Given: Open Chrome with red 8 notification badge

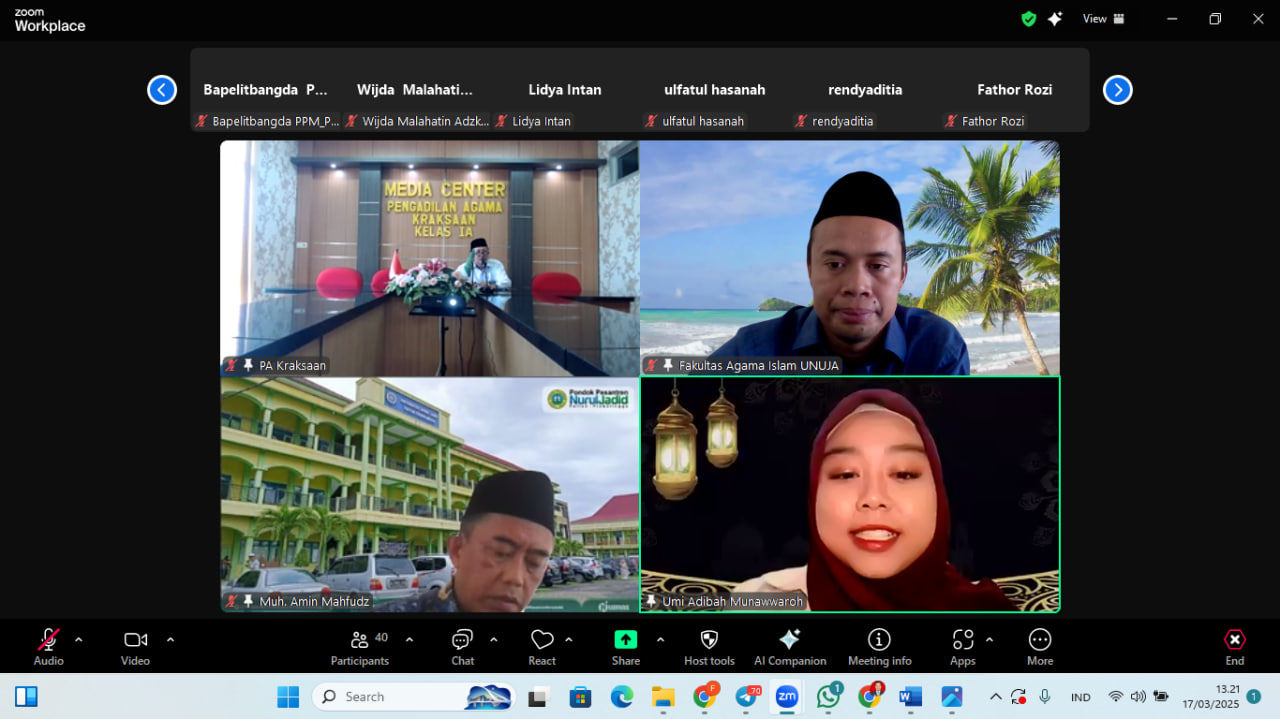Looking at the screenshot, I should tap(870, 697).
